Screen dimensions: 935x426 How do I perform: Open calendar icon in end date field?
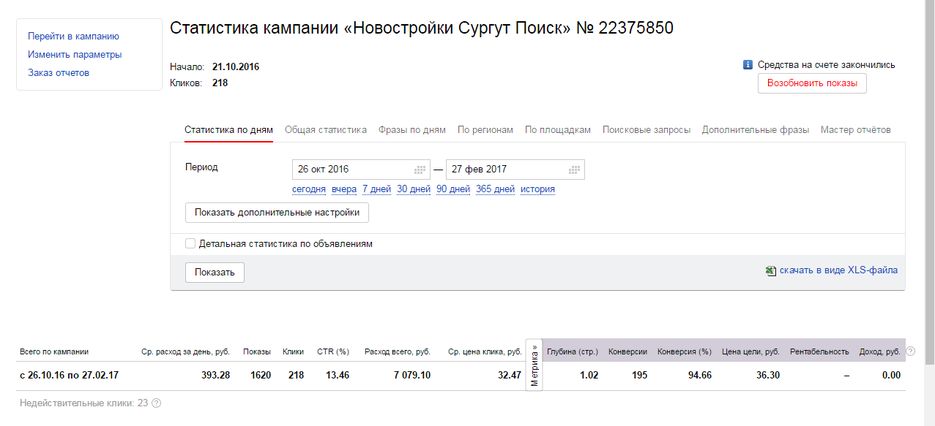tap(574, 170)
